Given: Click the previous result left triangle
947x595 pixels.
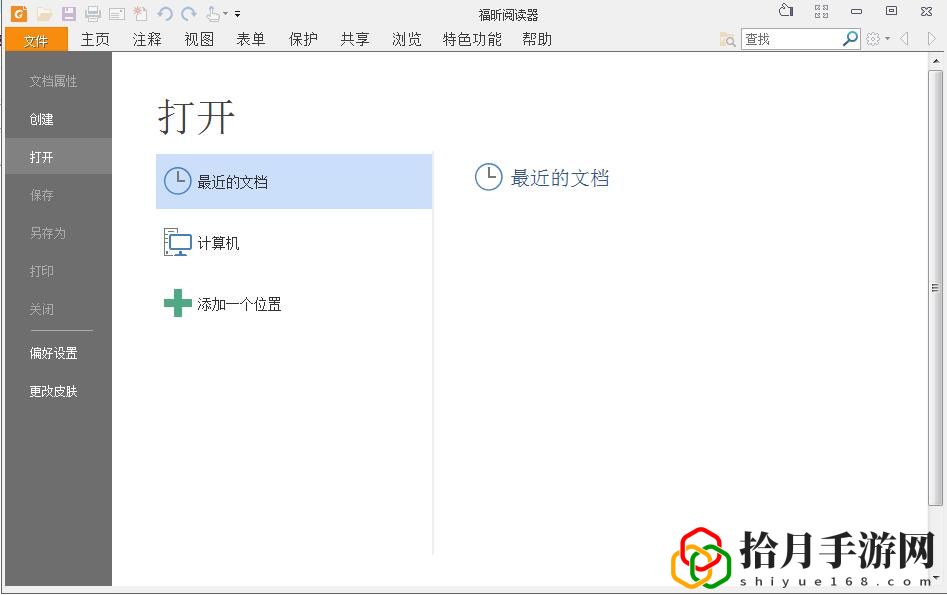Looking at the screenshot, I should (x=905, y=39).
